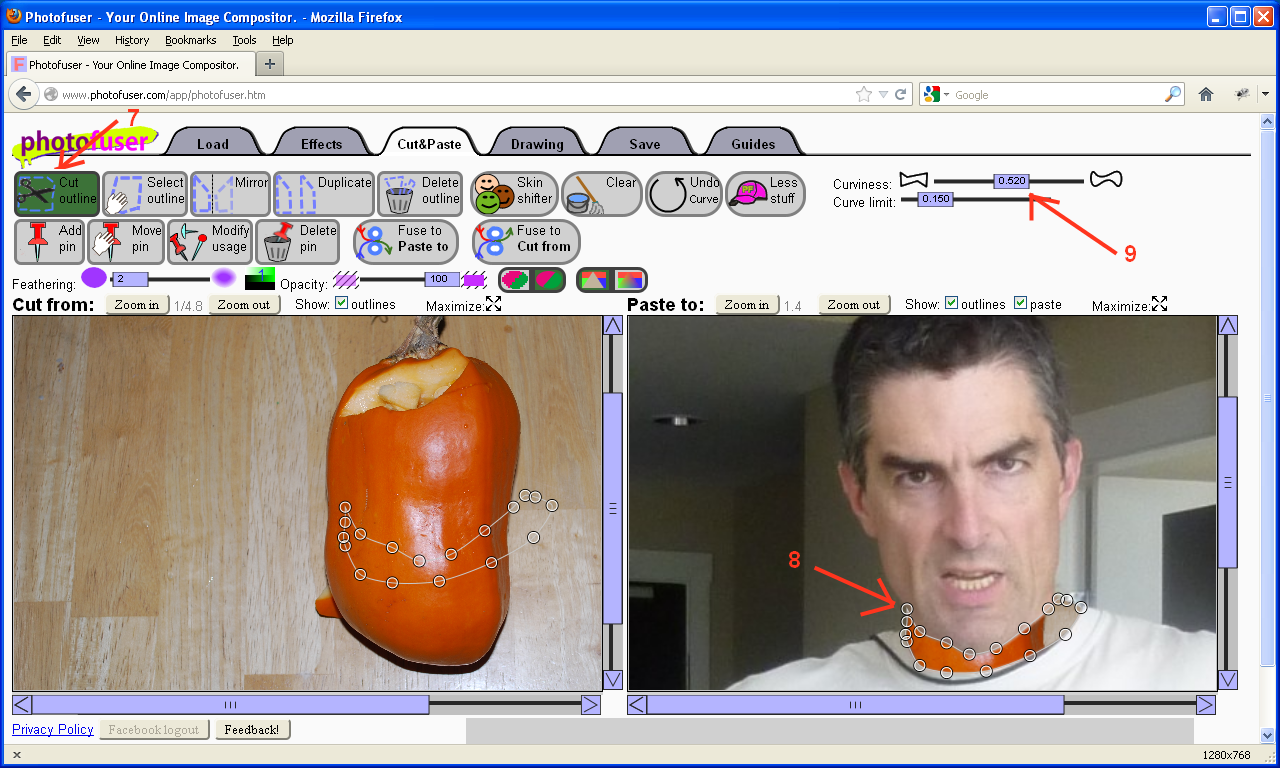
Task: Toggle Cut from outlines checkbox
Action: coord(342,303)
